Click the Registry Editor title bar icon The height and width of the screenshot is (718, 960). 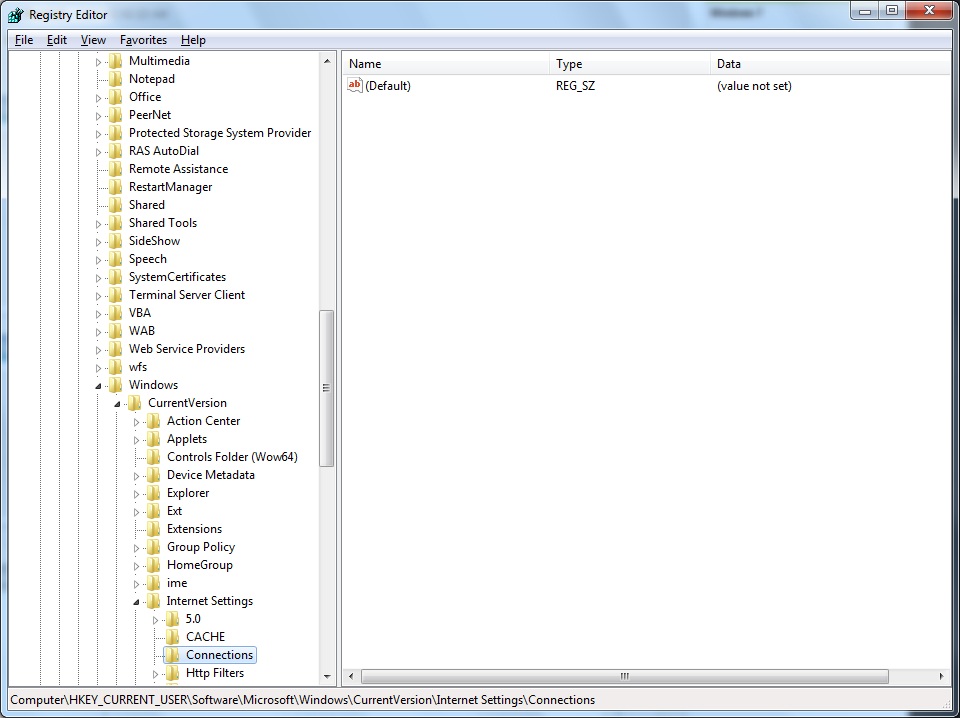point(16,15)
